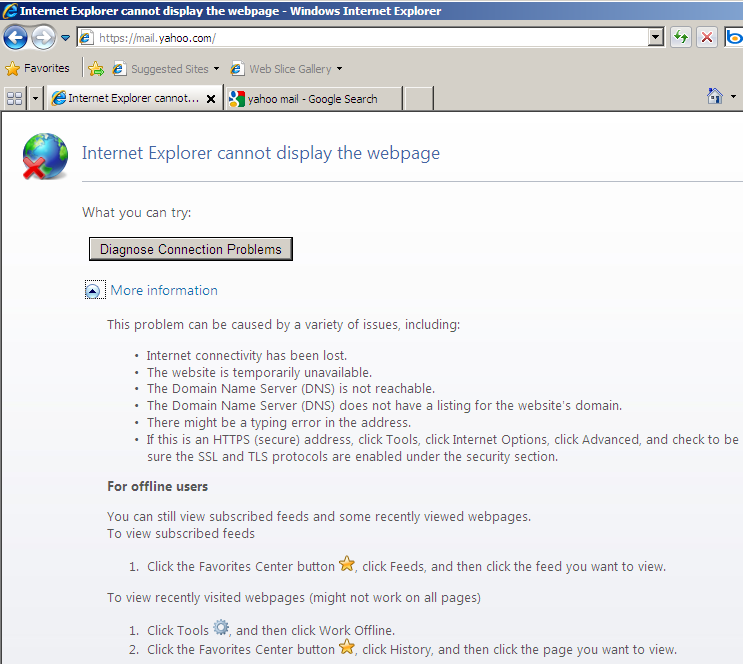
Task: Open the Home button dropdown arrow
Action: pos(734,96)
